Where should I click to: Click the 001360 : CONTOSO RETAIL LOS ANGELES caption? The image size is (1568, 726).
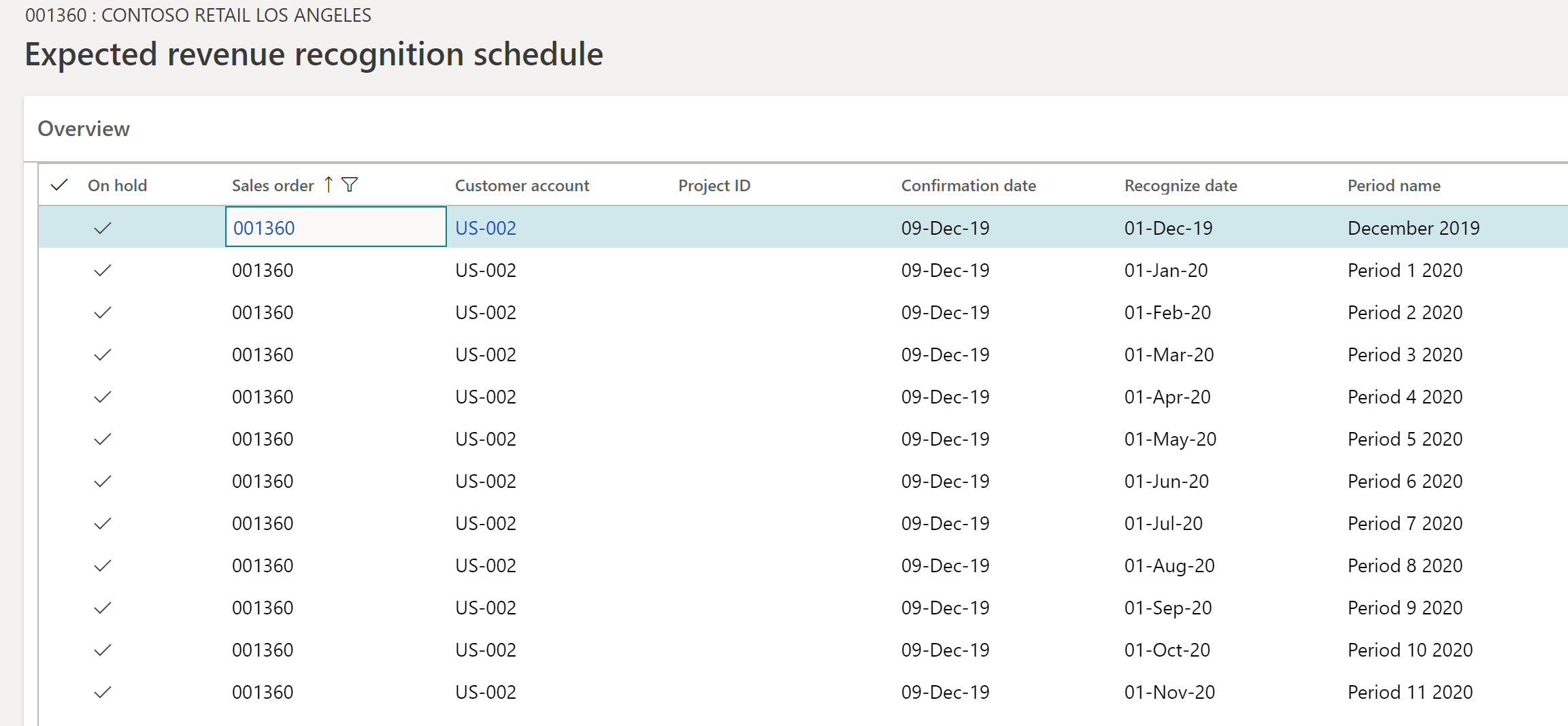(198, 15)
